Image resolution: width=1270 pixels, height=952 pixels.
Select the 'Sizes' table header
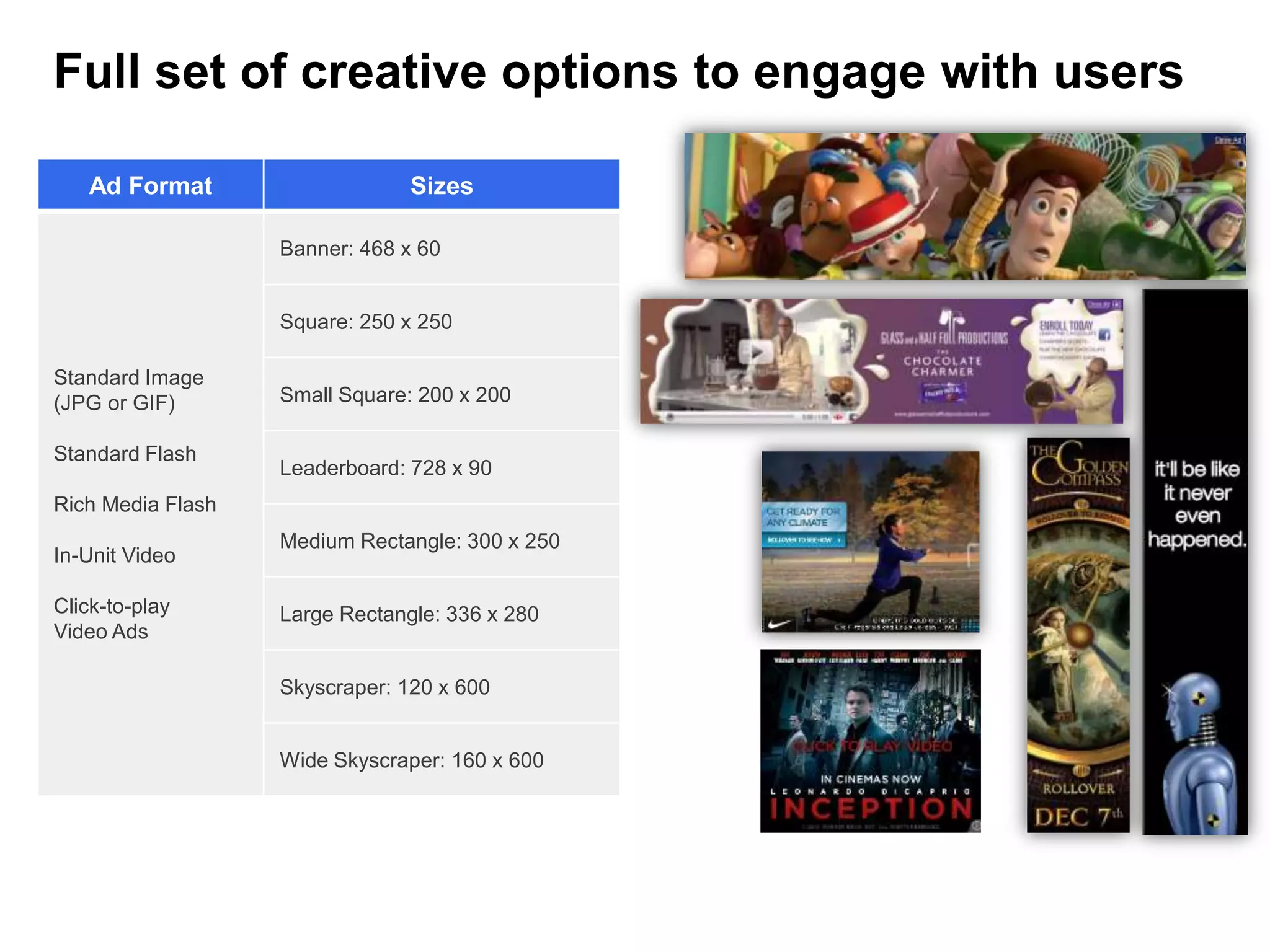[442, 185]
